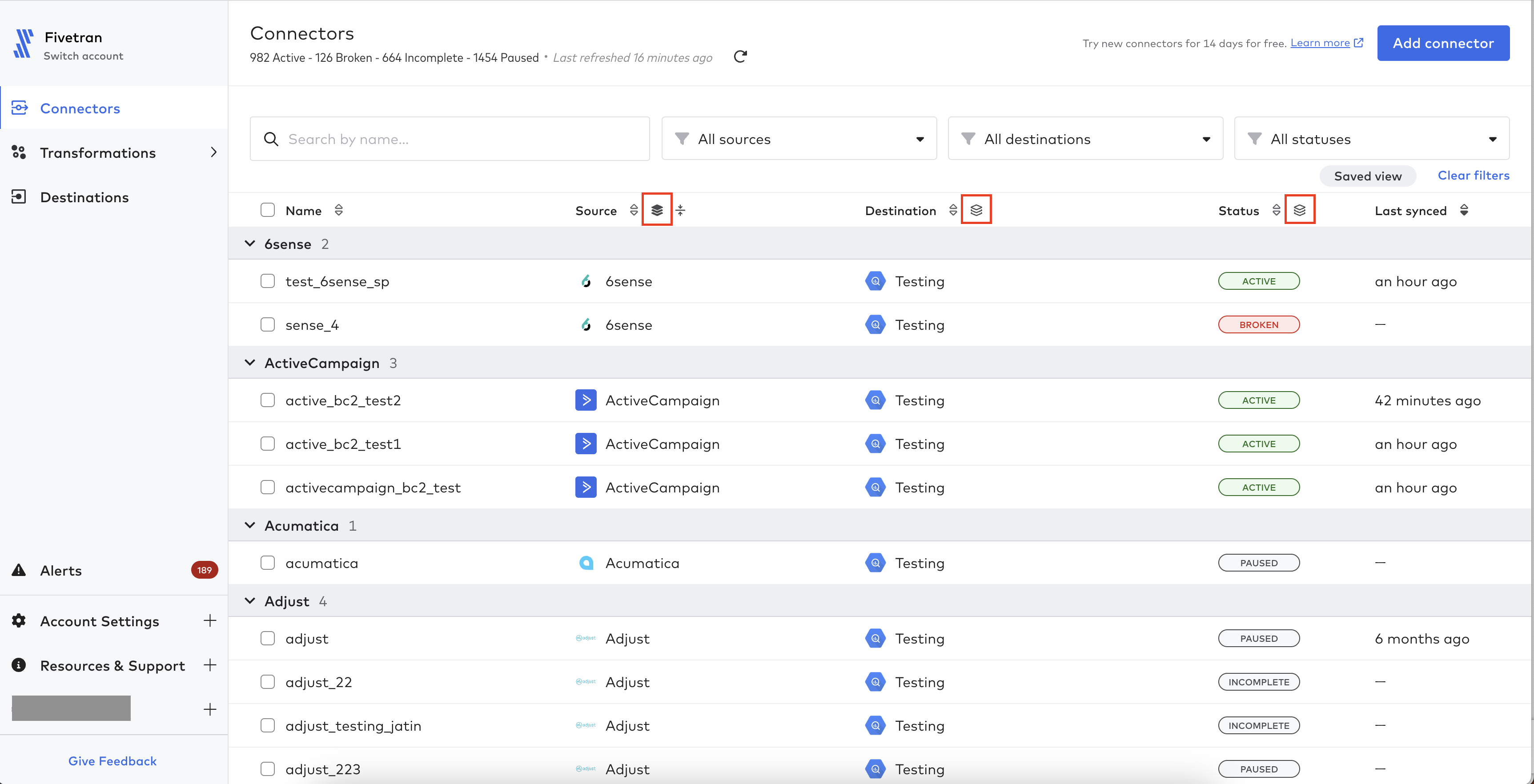The height and width of the screenshot is (784, 1534).
Task: Collapse all groups icon next to Source
Action: [681, 210]
